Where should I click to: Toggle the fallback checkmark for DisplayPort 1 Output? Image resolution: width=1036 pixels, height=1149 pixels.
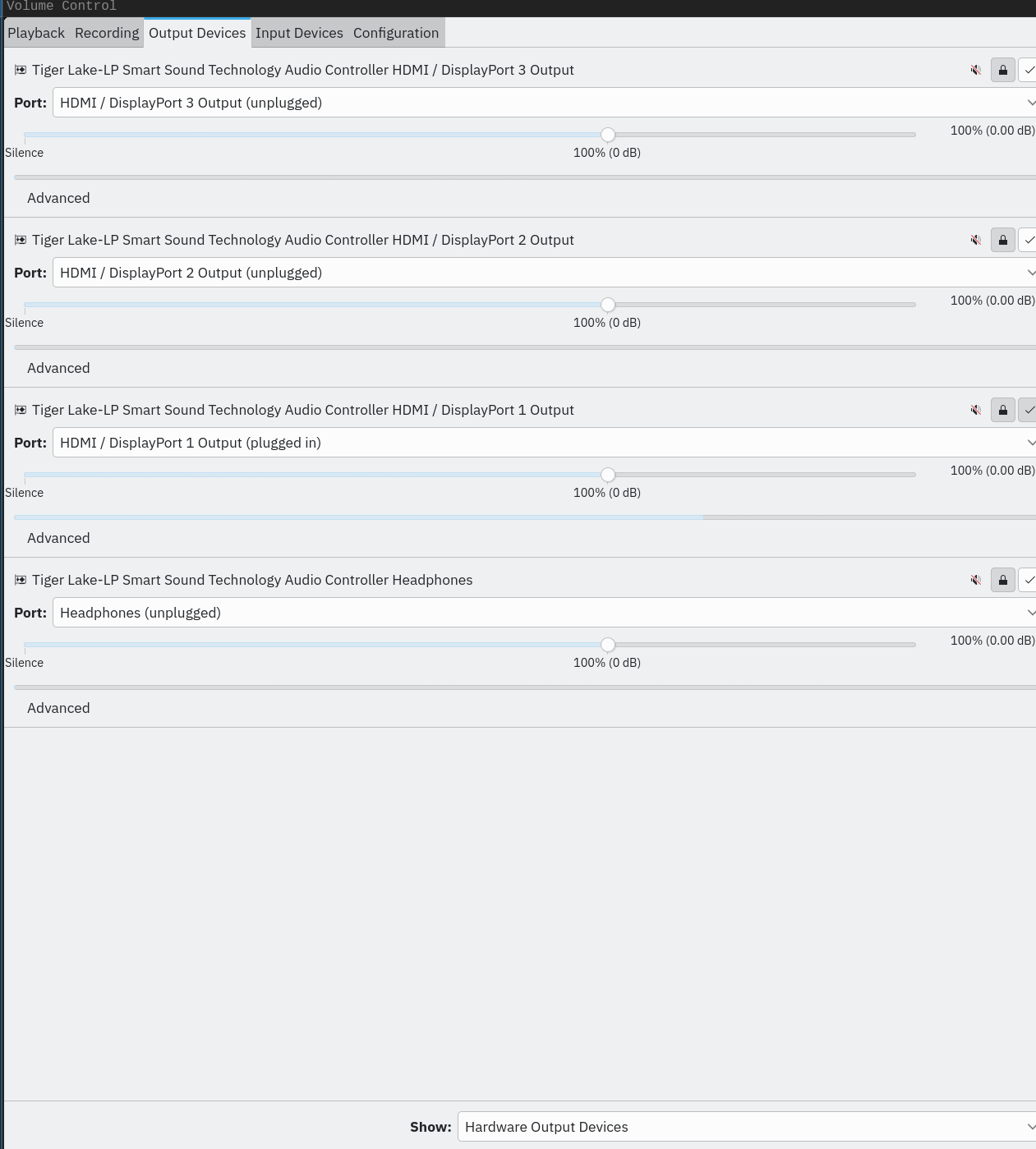click(x=1028, y=410)
